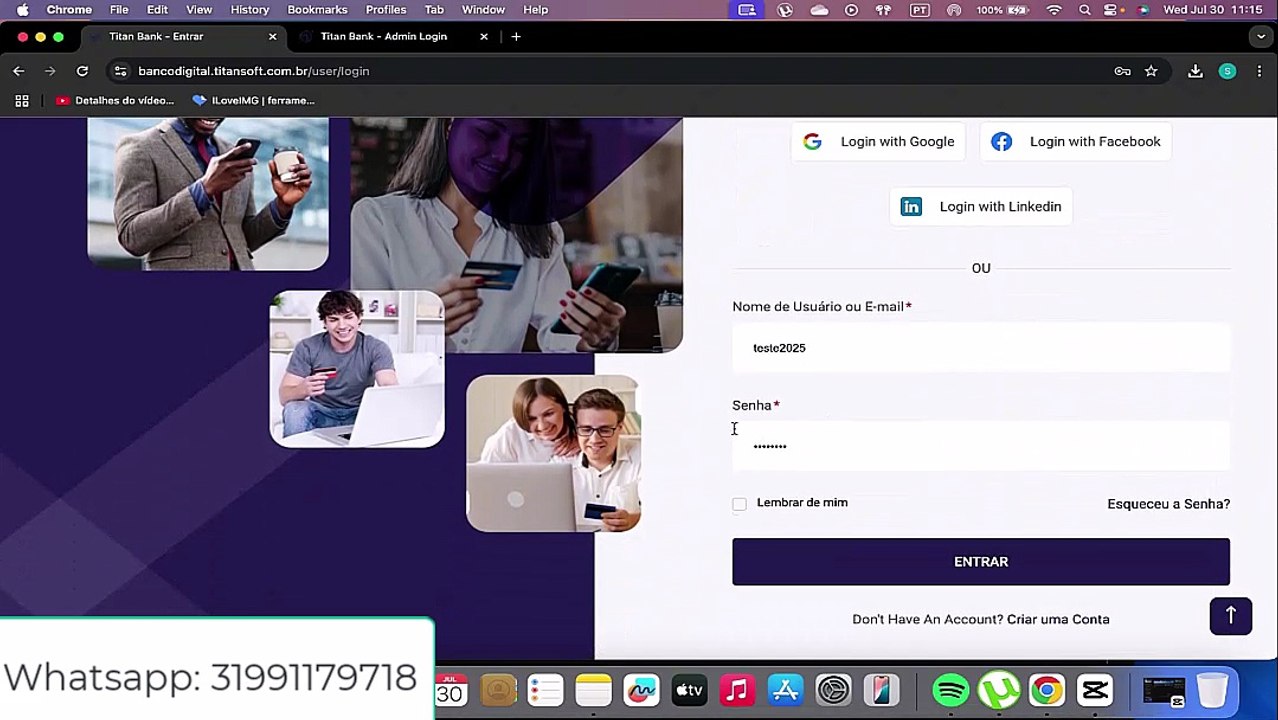
Task: Click Login with Facebook button
Action: (1075, 142)
